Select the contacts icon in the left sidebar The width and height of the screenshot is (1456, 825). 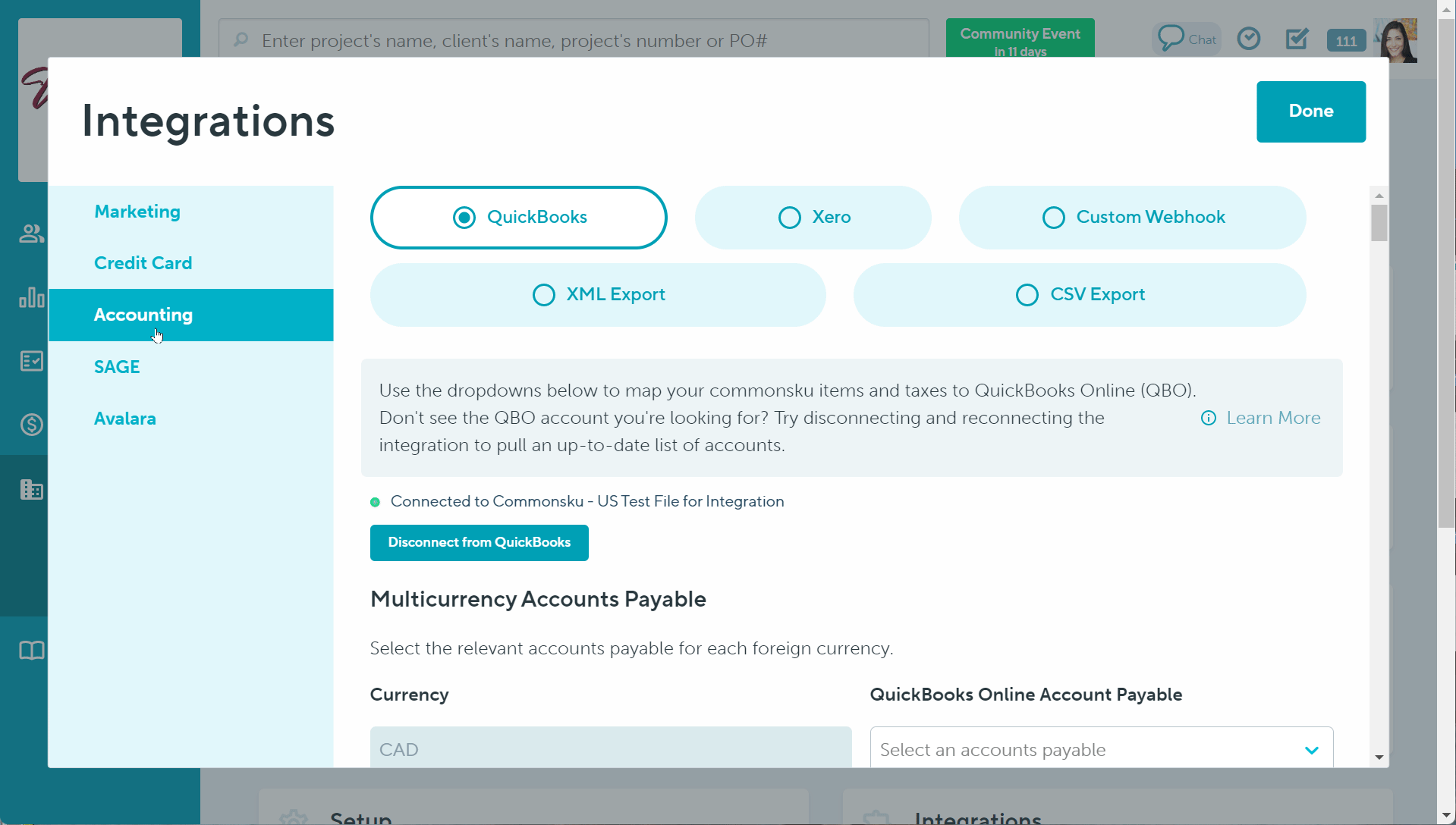coord(30,234)
